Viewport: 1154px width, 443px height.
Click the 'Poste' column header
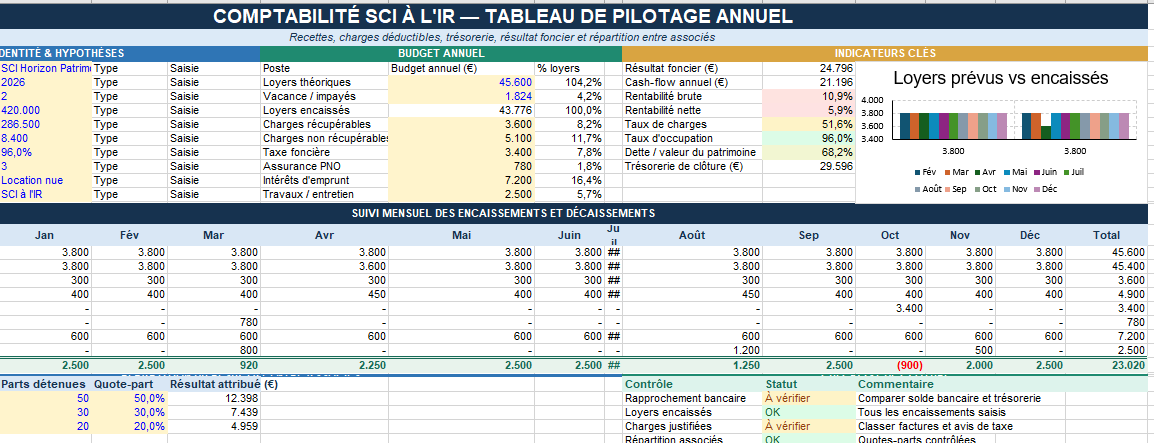pyautogui.click(x=325, y=68)
